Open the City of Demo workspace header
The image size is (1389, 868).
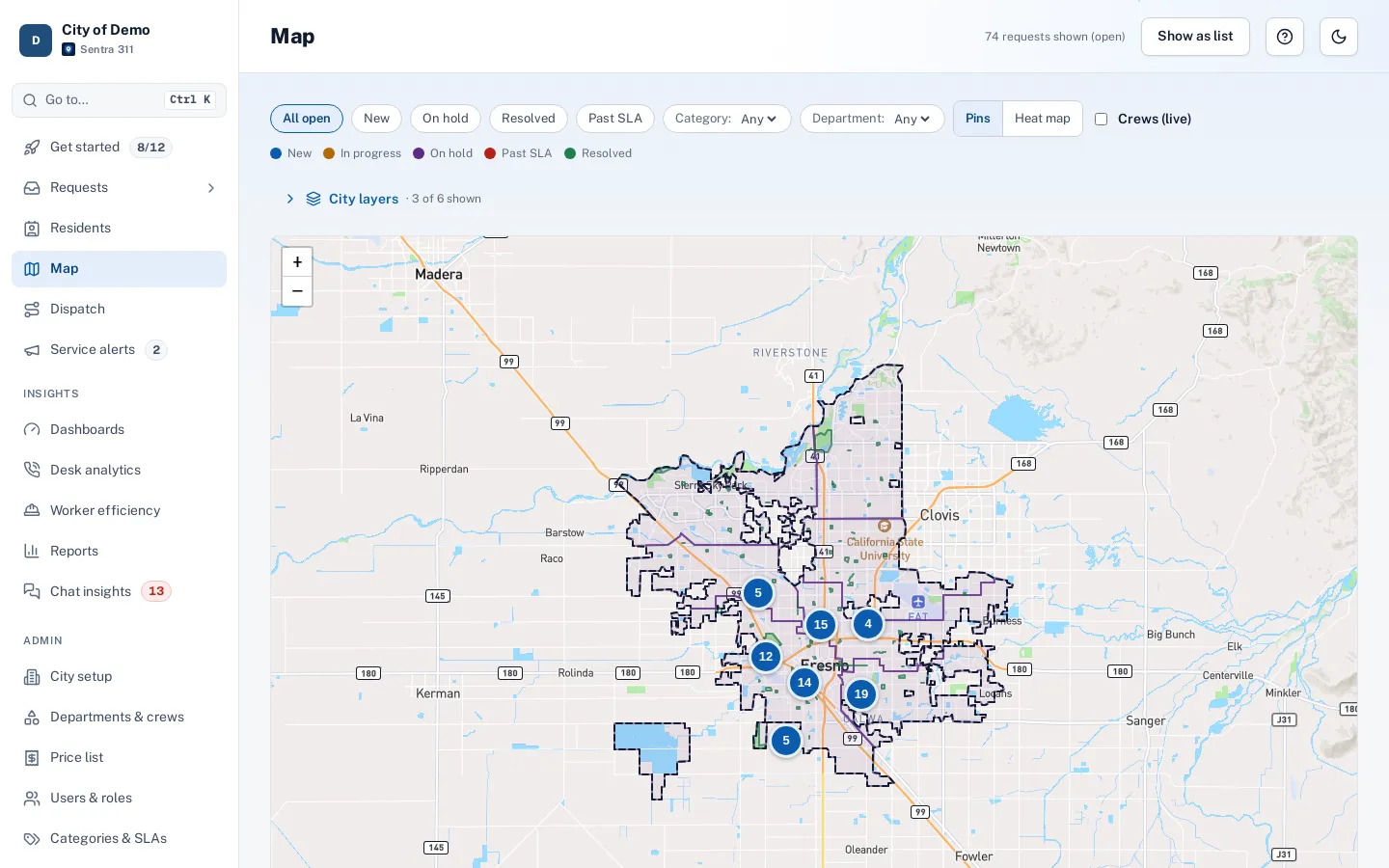click(x=120, y=39)
